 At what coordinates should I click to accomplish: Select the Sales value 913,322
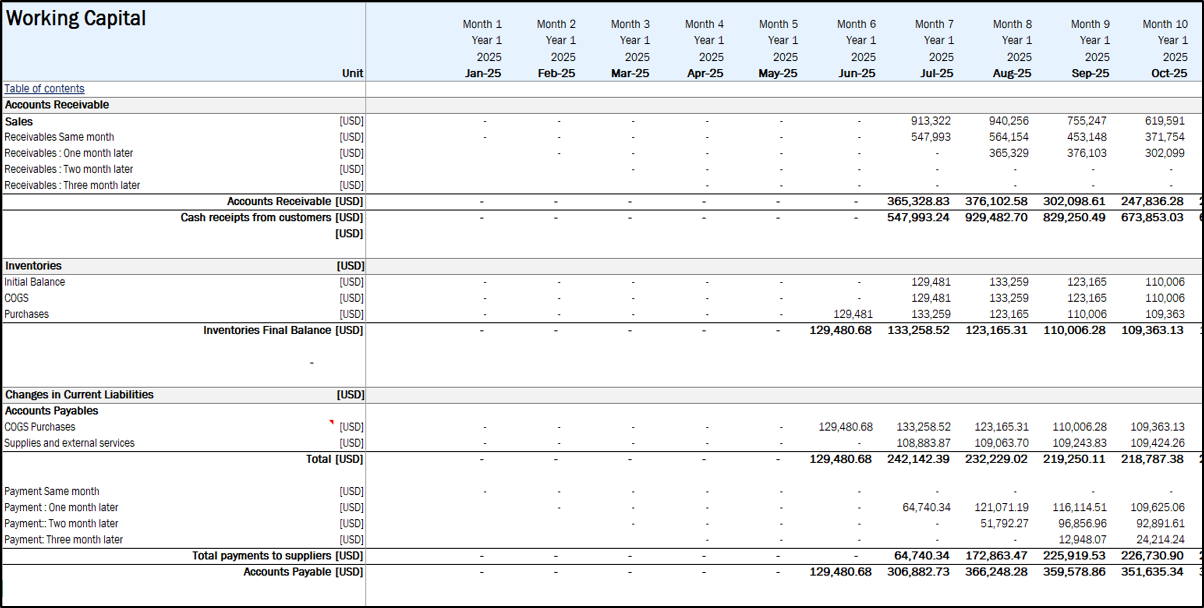[x=930, y=121]
